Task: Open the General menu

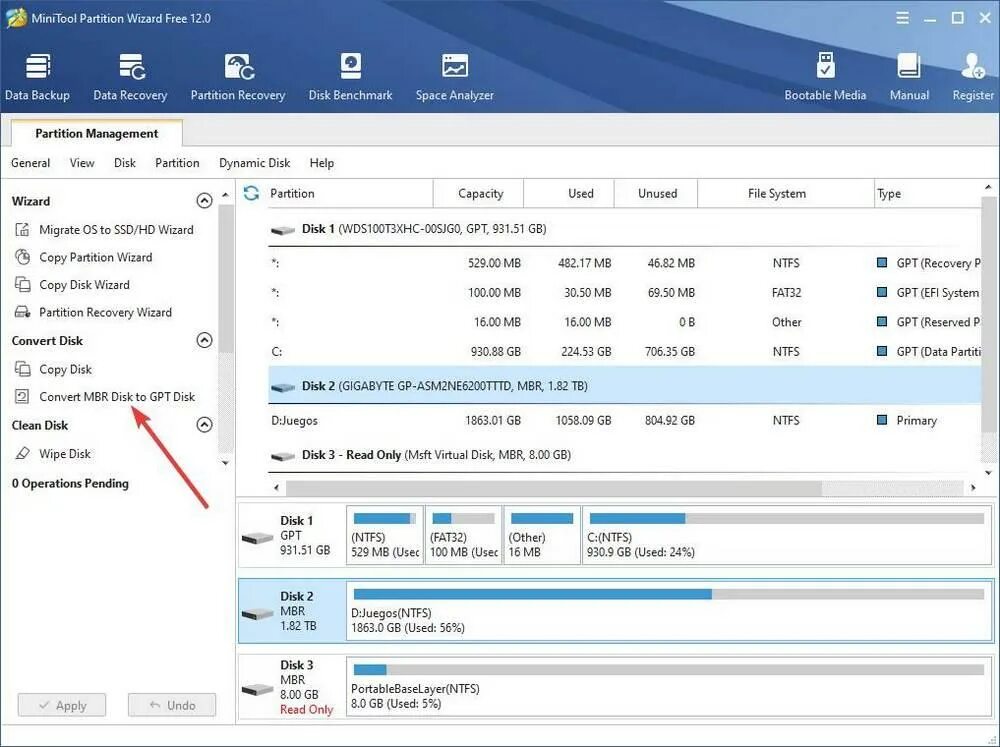Action: click(x=31, y=163)
